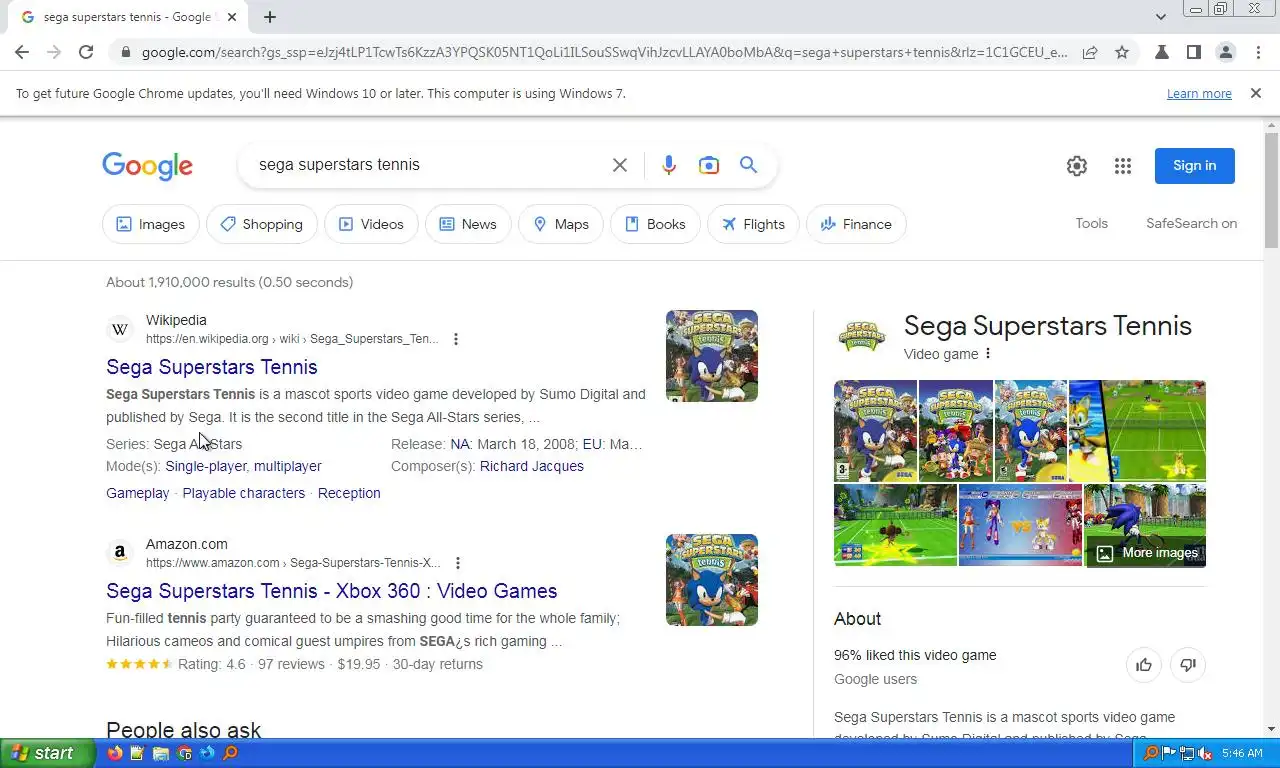This screenshot has width=1280, height=768.
Task: Open the SafeSearch on settings
Action: (1191, 223)
